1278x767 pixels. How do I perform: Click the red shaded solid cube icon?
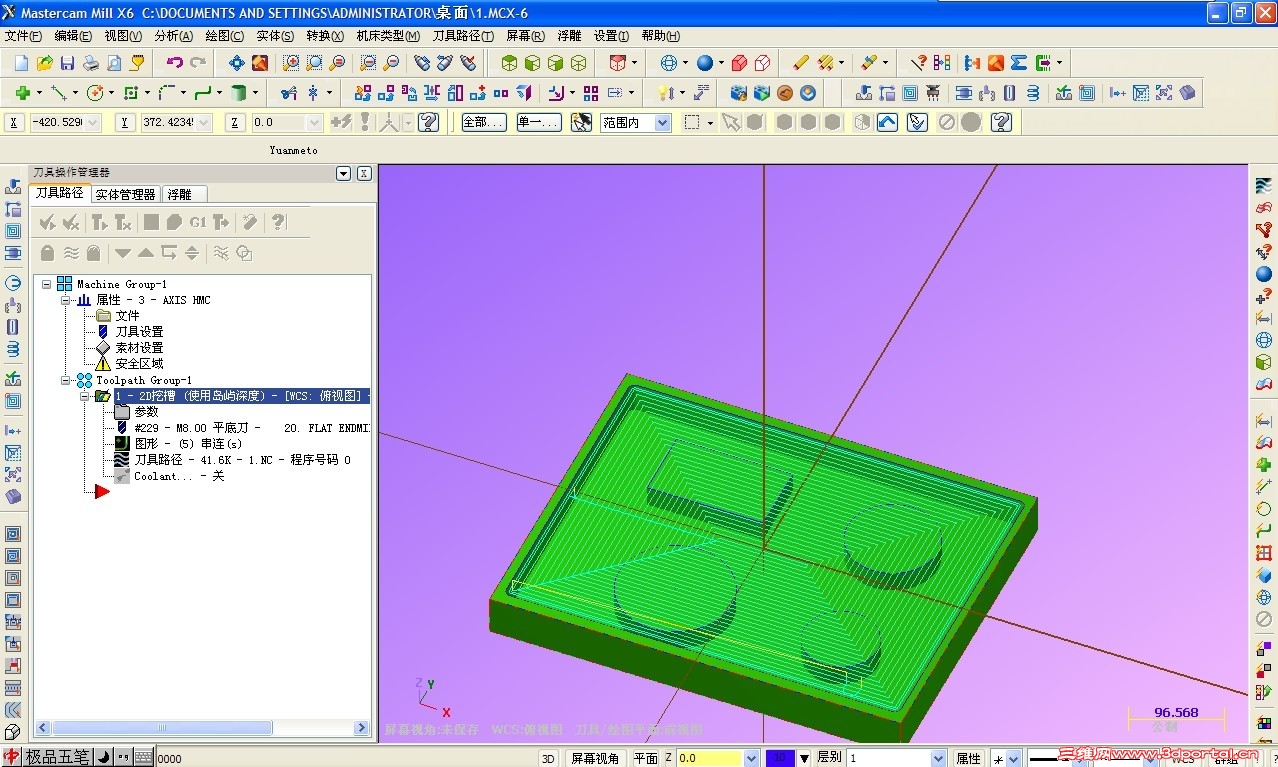point(739,63)
